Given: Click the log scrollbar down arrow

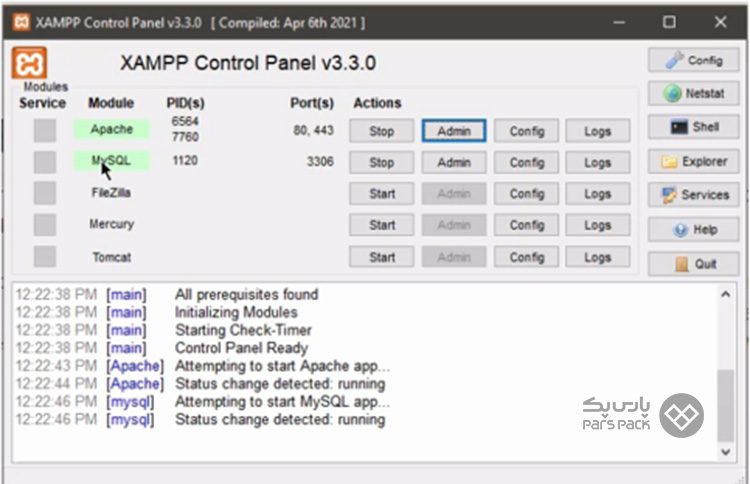Looking at the screenshot, I should pos(726,451).
